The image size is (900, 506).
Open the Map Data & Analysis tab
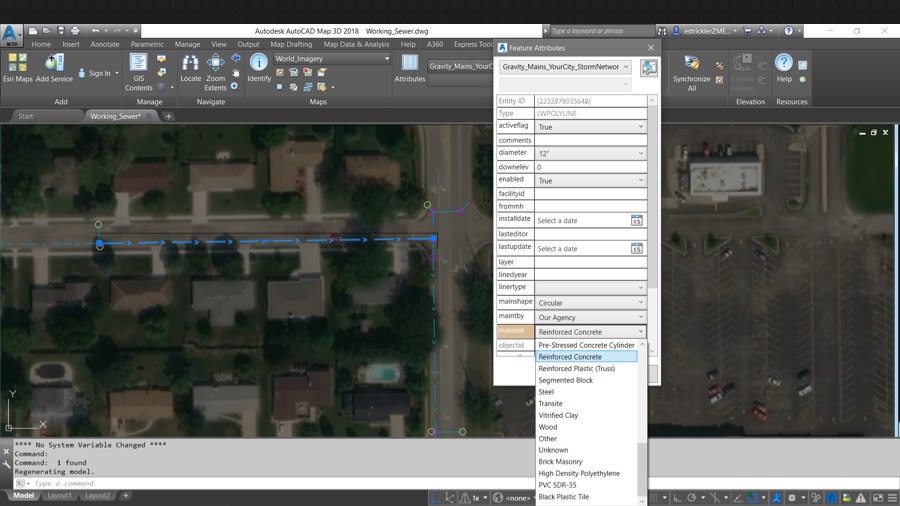[x=356, y=44]
